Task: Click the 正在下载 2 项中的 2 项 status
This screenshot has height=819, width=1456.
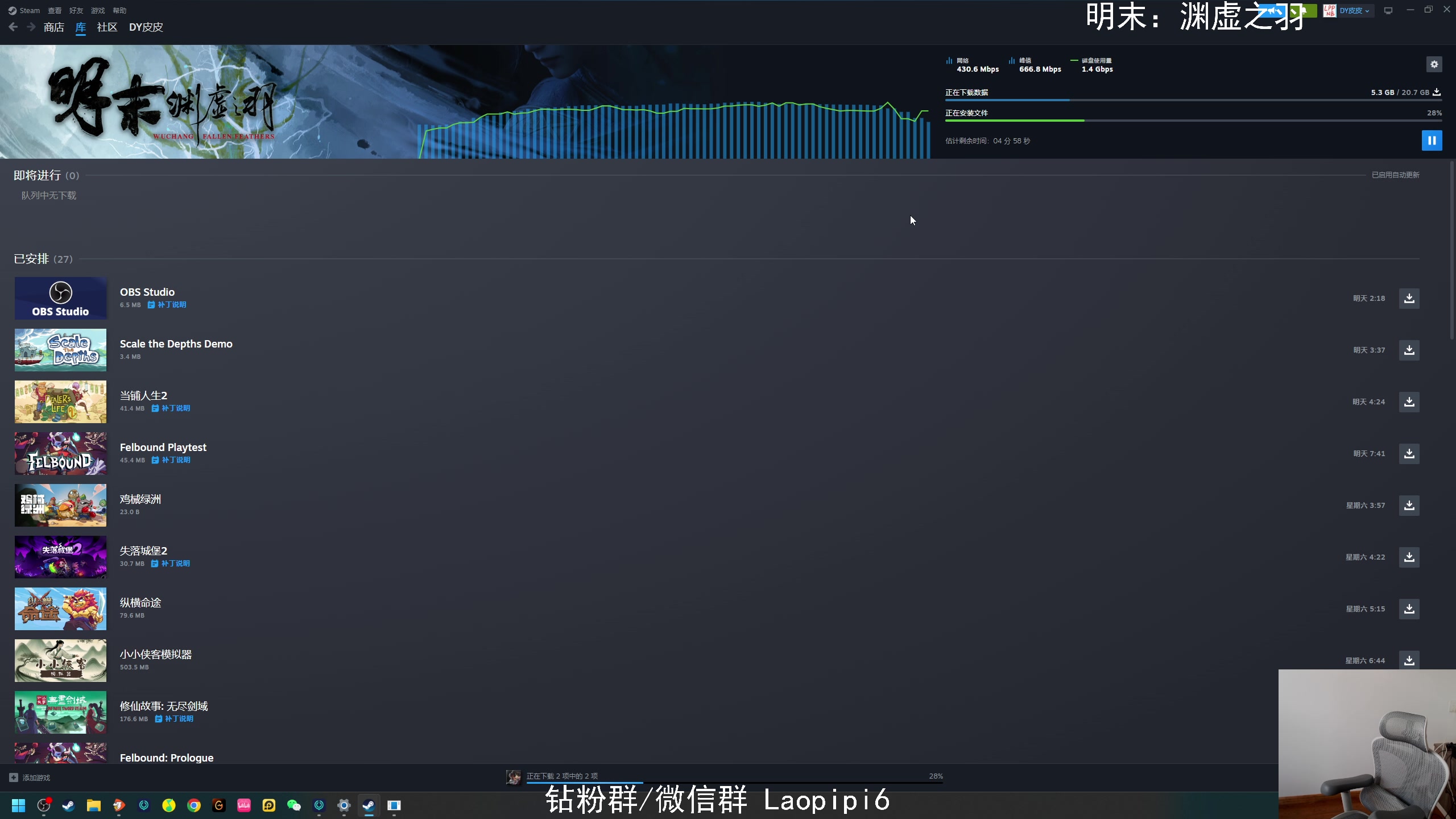Action: tap(562, 776)
